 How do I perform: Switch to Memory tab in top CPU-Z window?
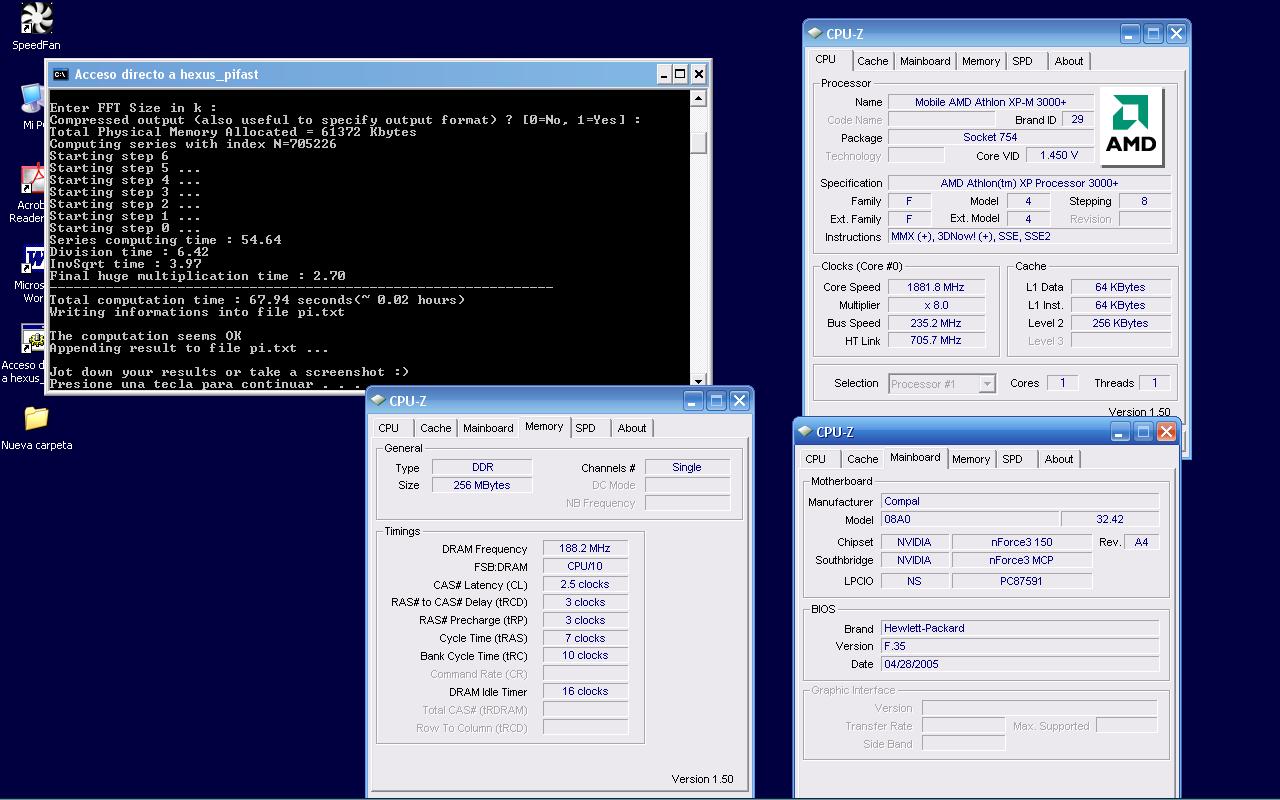click(x=981, y=61)
